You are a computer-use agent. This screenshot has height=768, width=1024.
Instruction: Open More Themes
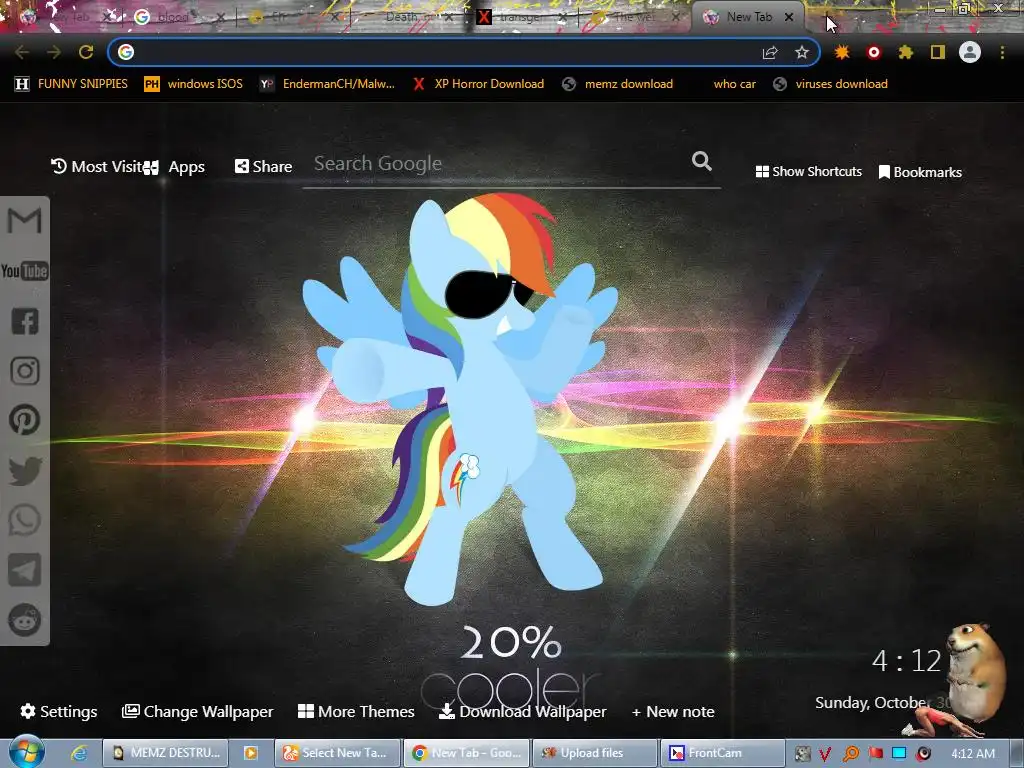(356, 711)
